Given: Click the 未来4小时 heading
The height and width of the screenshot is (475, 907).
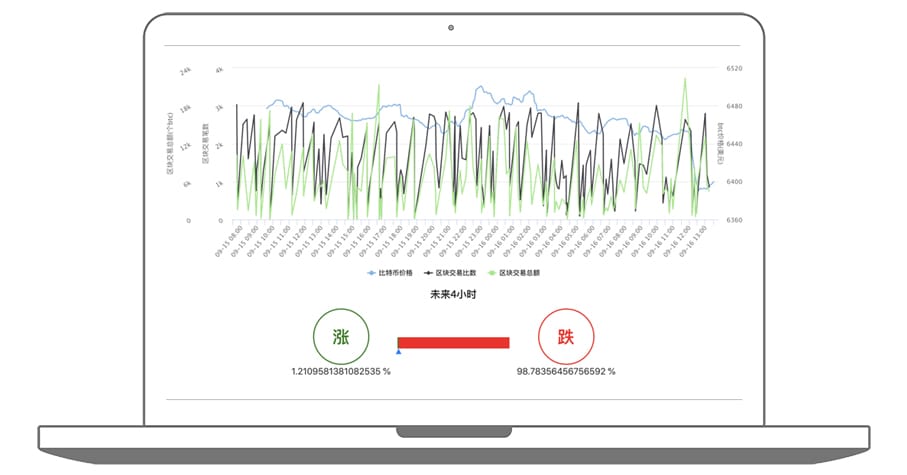Looking at the screenshot, I should 453,295.
